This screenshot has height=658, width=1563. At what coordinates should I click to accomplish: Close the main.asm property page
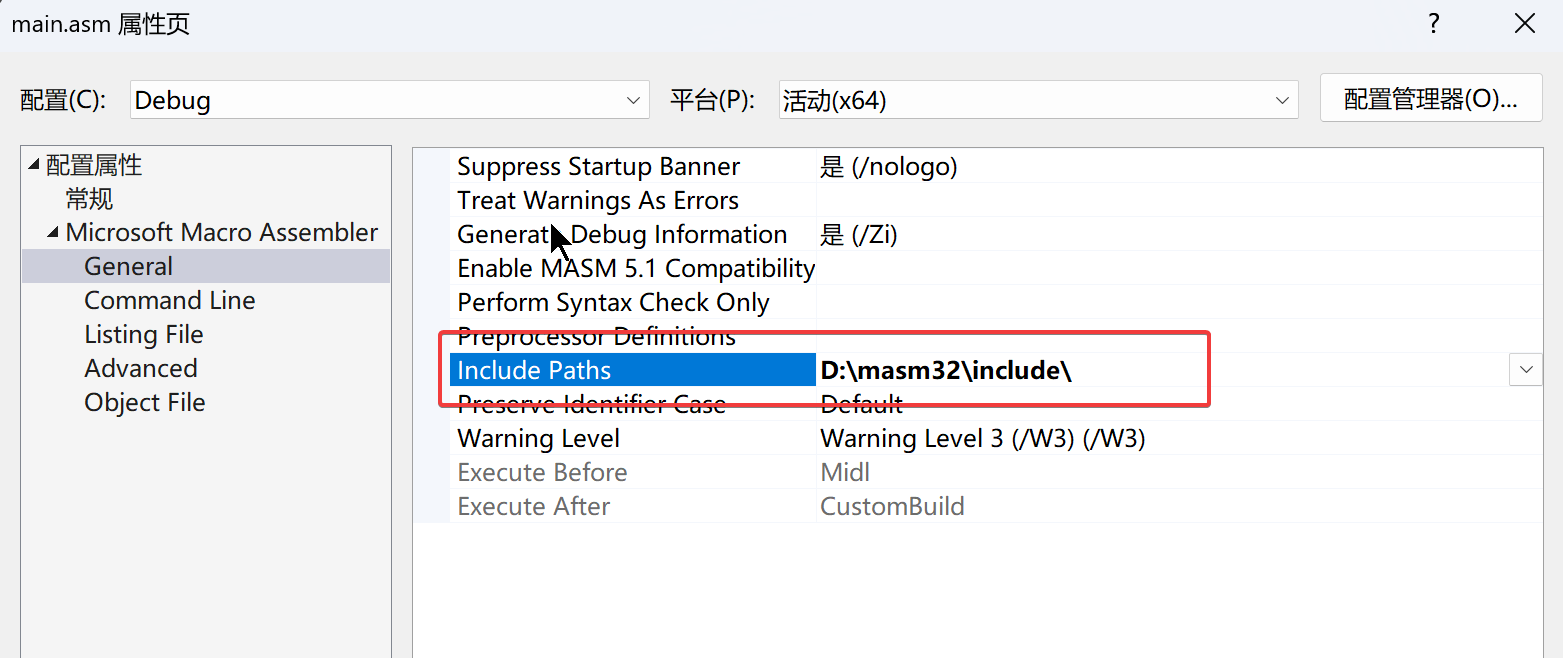pos(1524,24)
